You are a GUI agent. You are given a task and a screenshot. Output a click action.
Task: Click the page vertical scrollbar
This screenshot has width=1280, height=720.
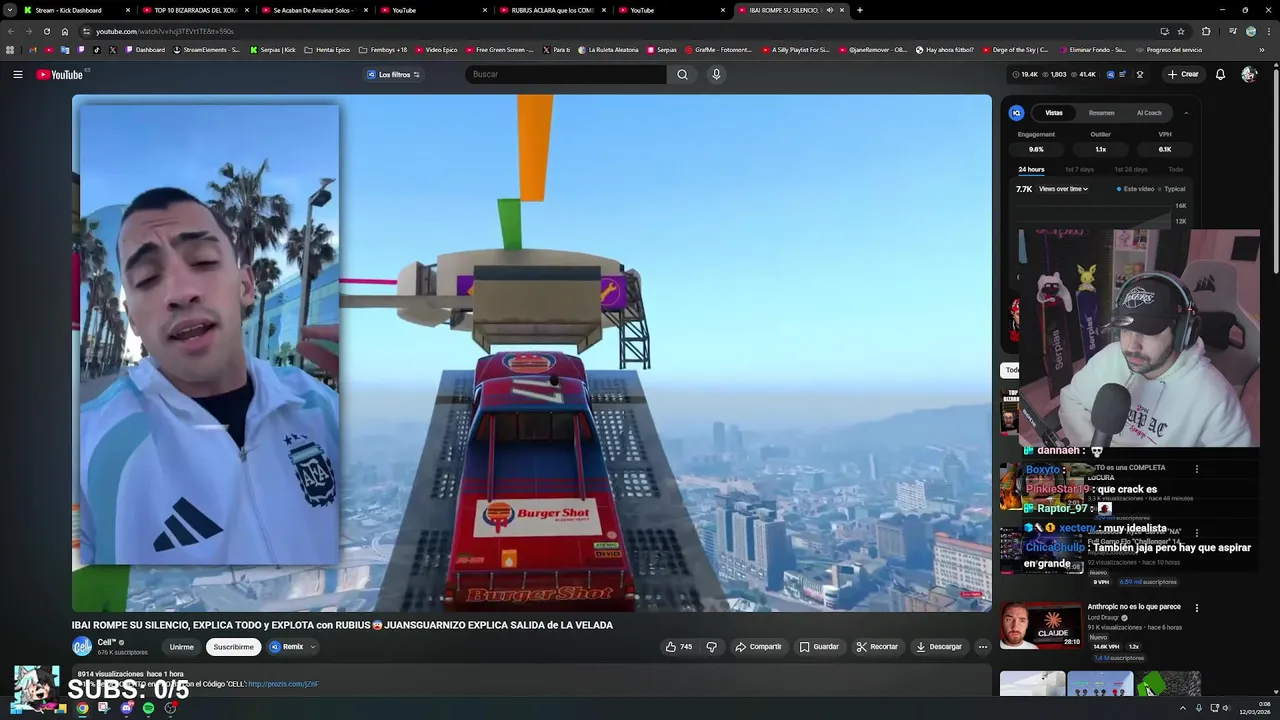click(x=1275, y=170)
